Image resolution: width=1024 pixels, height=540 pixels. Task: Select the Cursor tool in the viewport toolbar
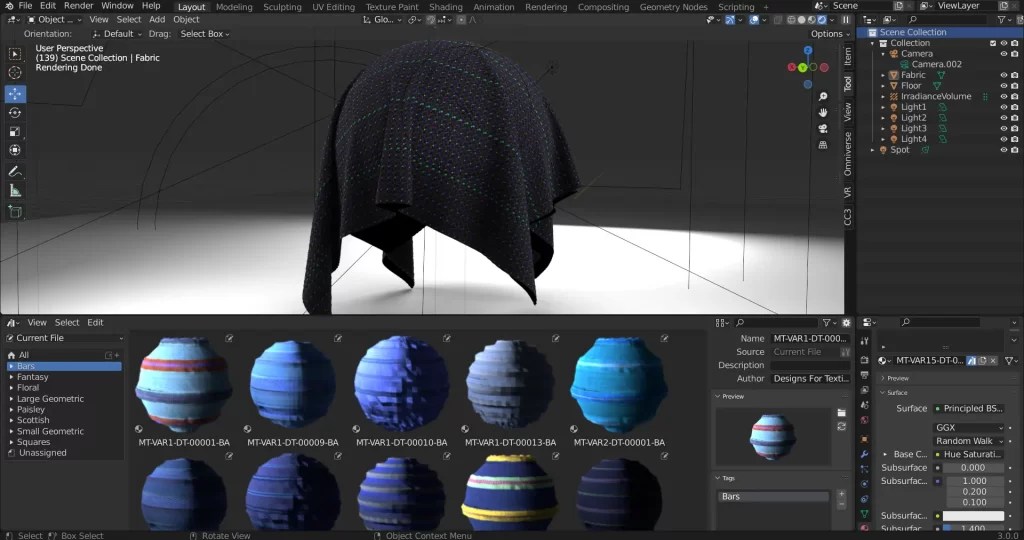point(15,73)
